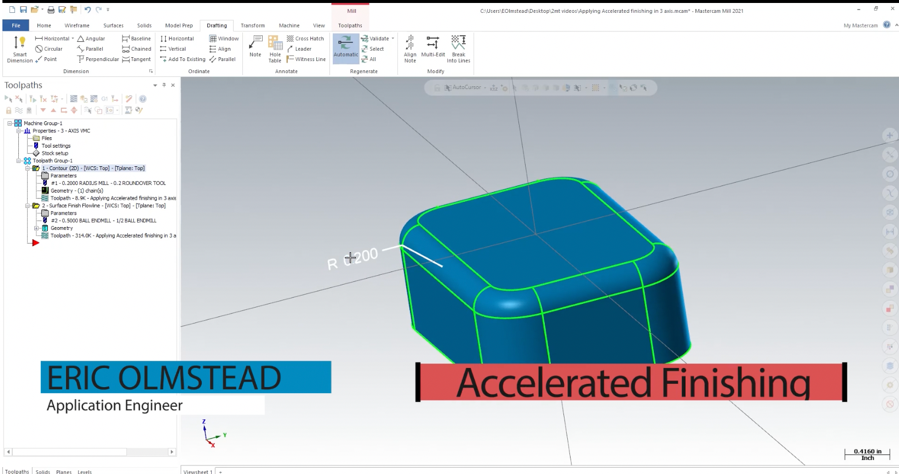Open Horizontal dimension dropdown arrow
Image resolution: width=899 pixels, height=474 pixels.
(72, 38)
